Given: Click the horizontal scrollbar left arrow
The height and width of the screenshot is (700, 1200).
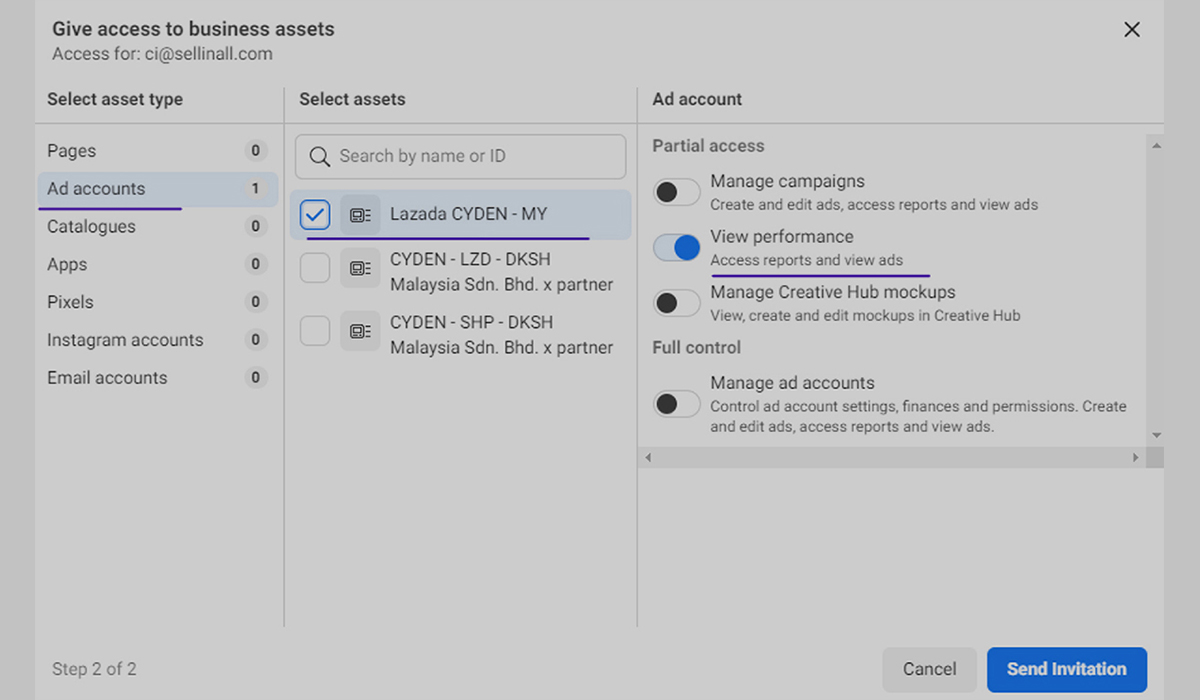Looking at the screenshot, I should (x=648, y=457).
